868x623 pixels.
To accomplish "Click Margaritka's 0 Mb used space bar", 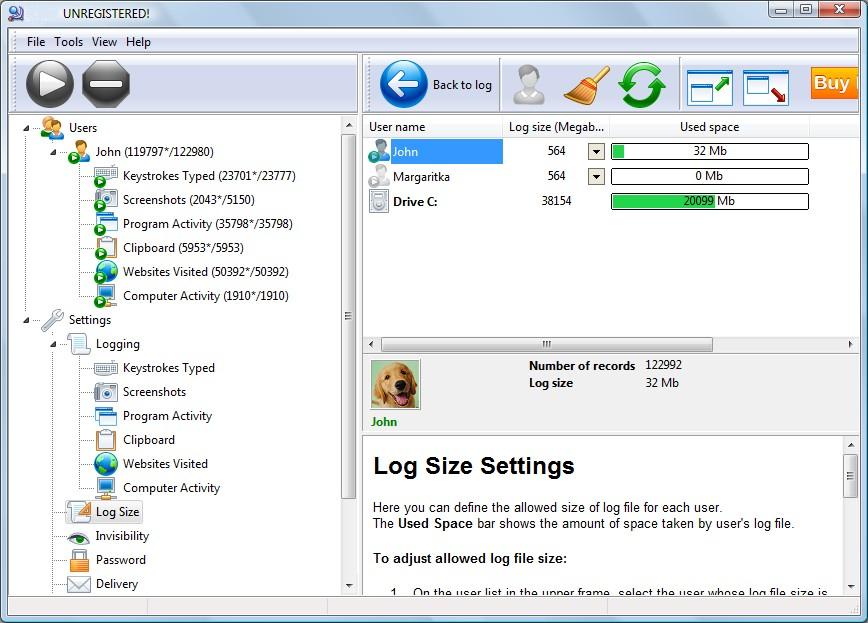I will 710,177.
